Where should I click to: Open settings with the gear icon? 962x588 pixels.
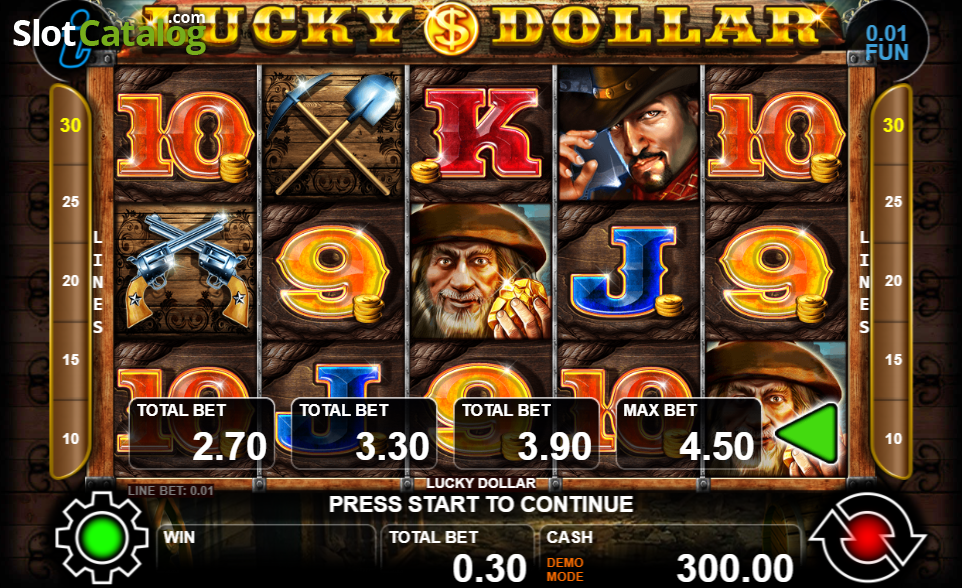[x=102, y=537]
